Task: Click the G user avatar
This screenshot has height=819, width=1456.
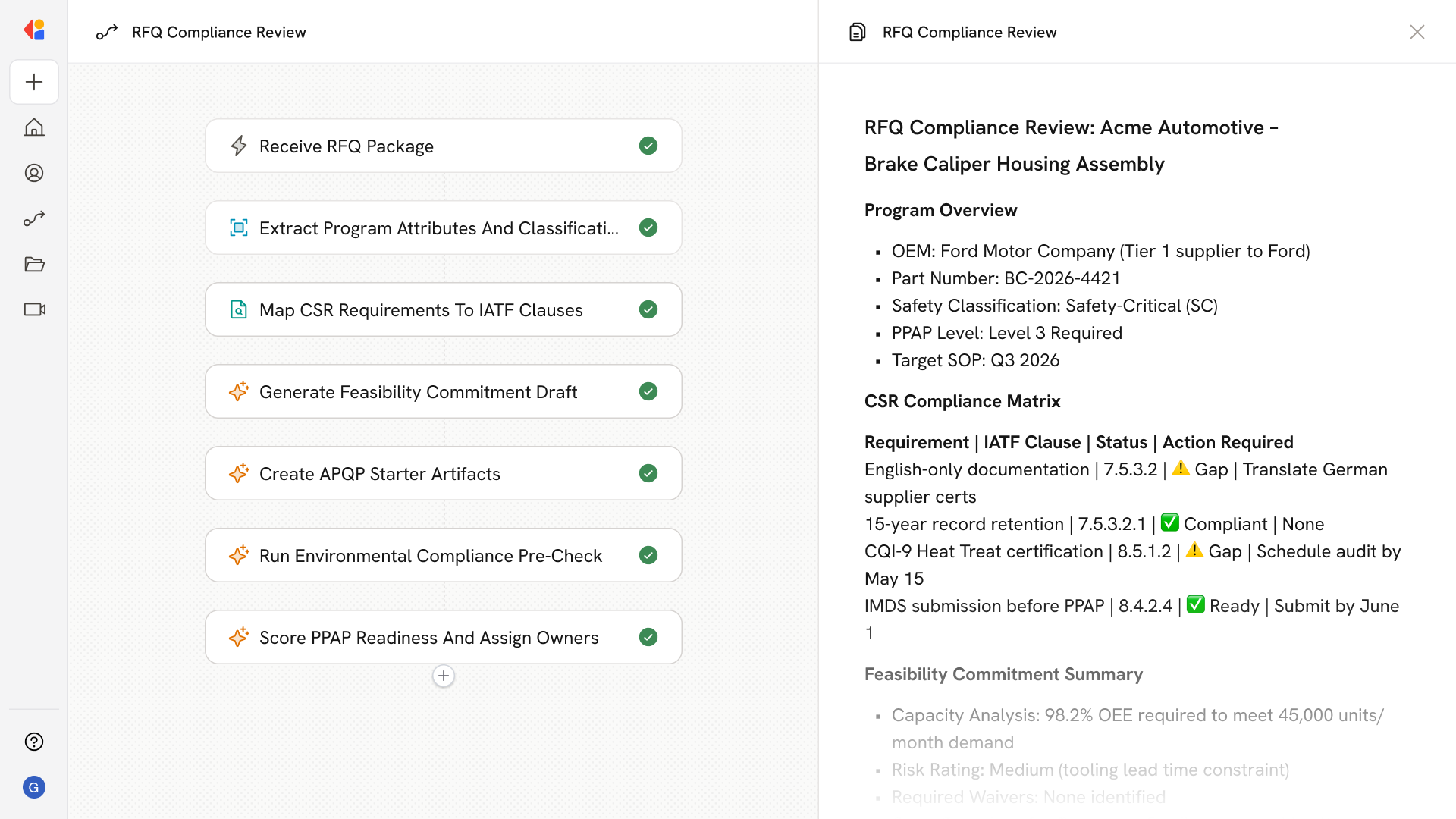Action: point(34,787)
